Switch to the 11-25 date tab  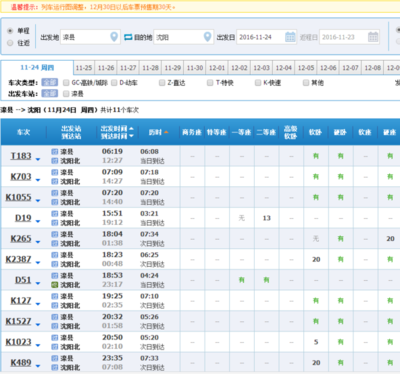point(84,68)
